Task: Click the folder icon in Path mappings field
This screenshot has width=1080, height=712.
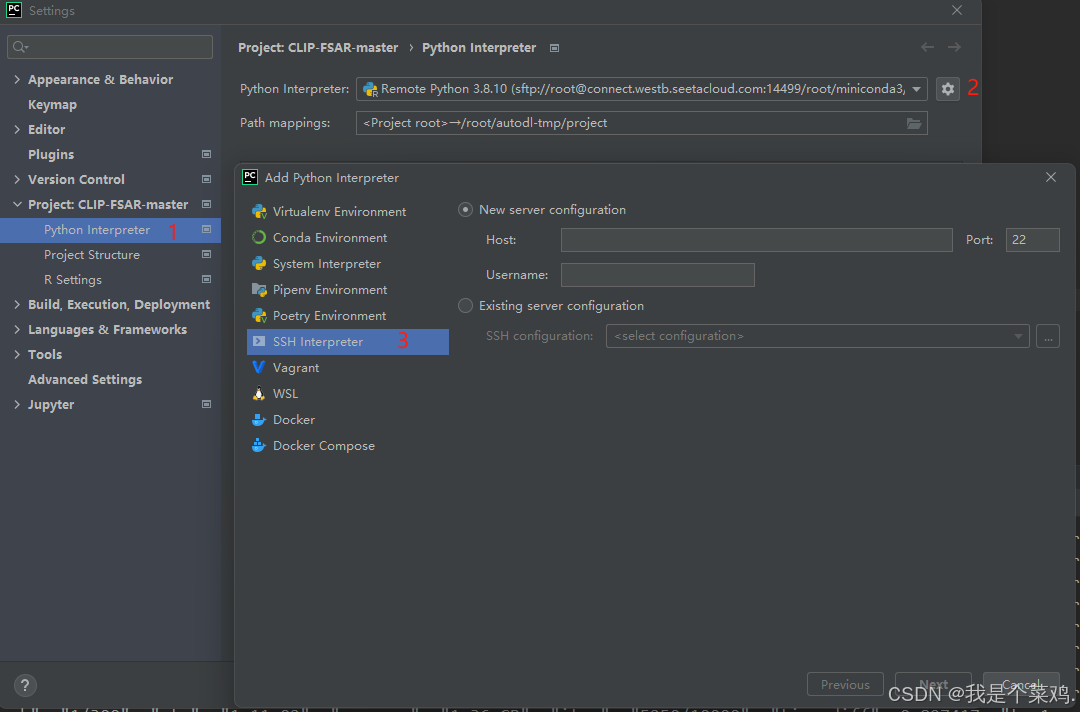Action: 913,123
